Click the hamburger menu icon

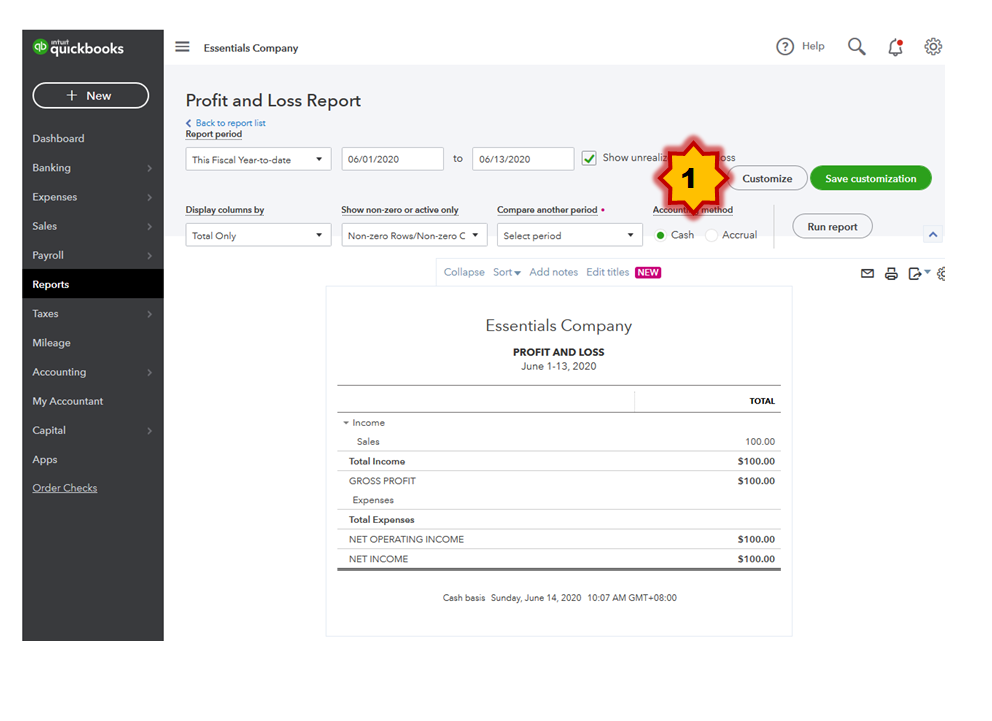182,47
